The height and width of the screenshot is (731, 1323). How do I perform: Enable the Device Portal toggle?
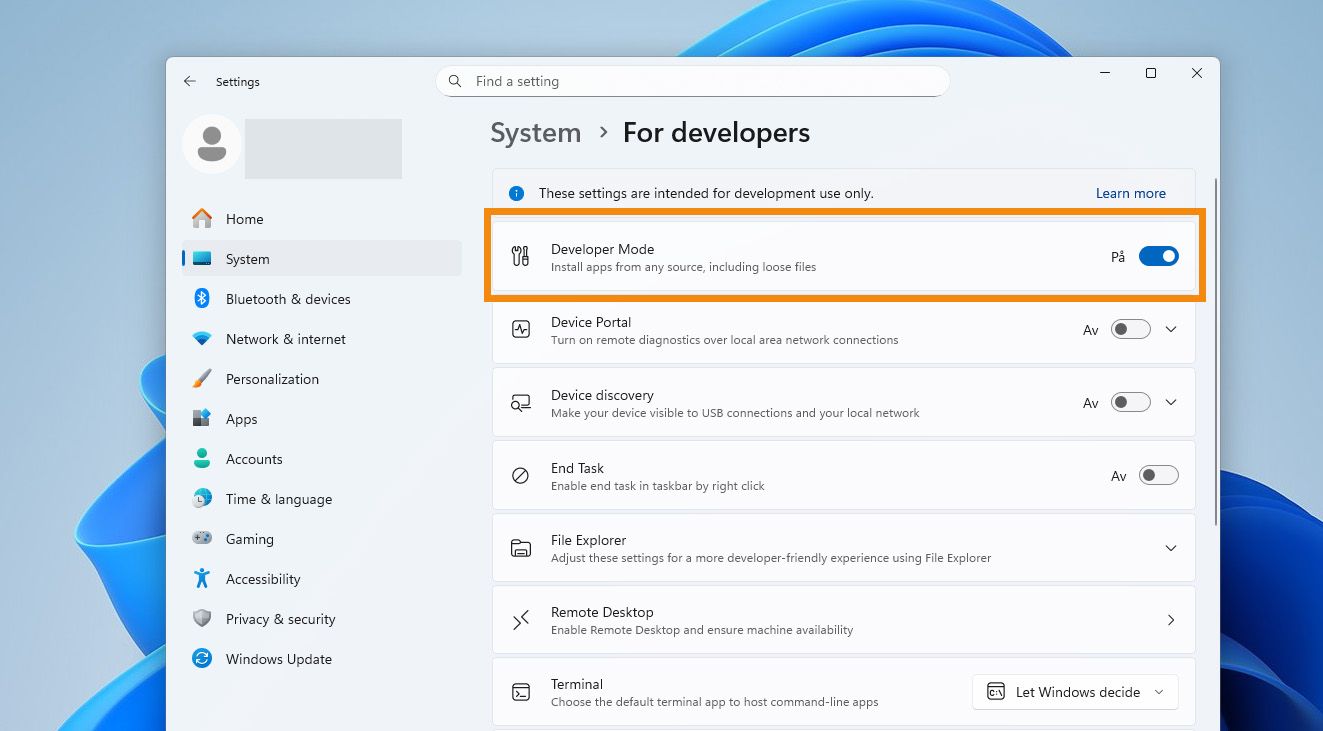tap(1131, 330)
